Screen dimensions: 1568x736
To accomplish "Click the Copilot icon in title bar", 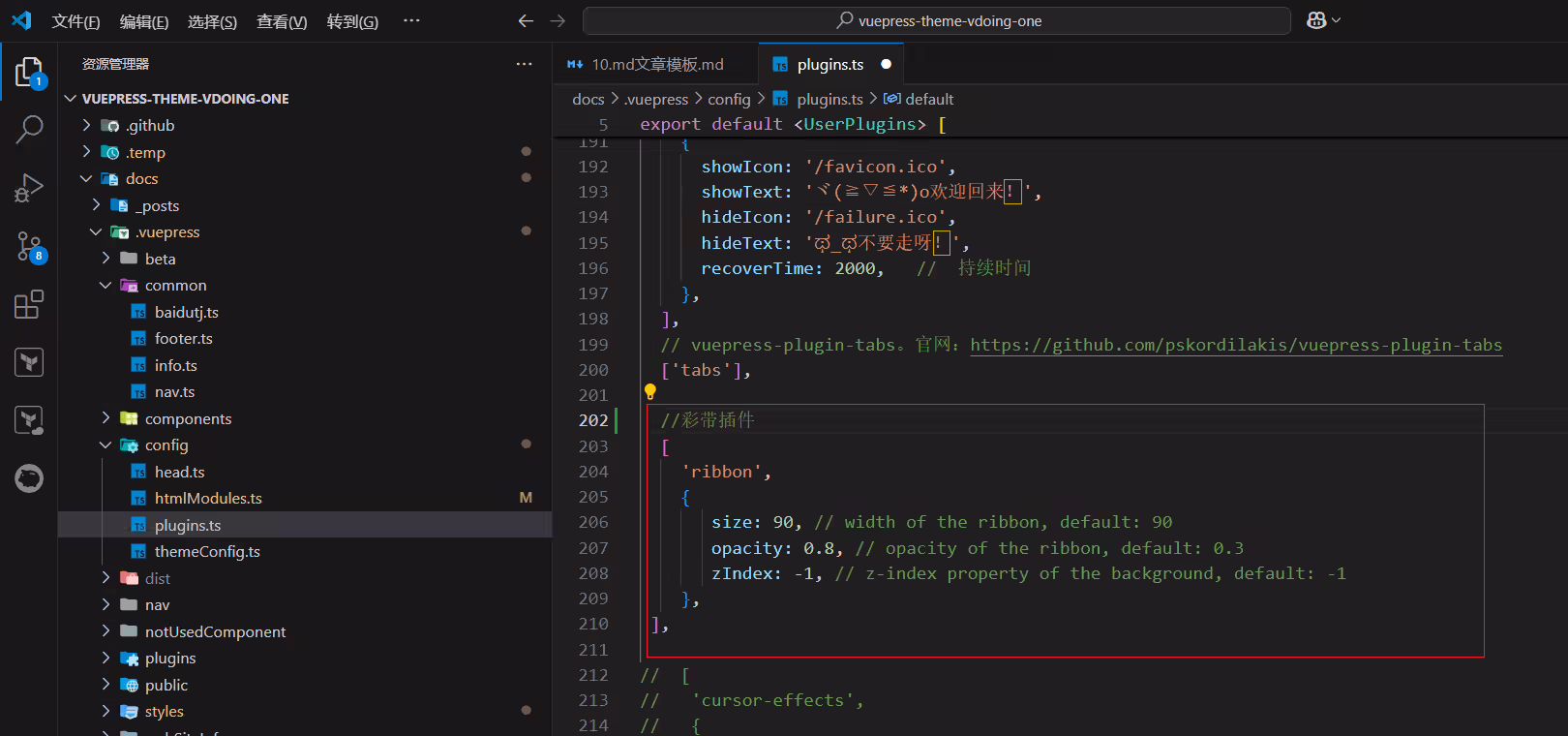I will click(1323, 20).
